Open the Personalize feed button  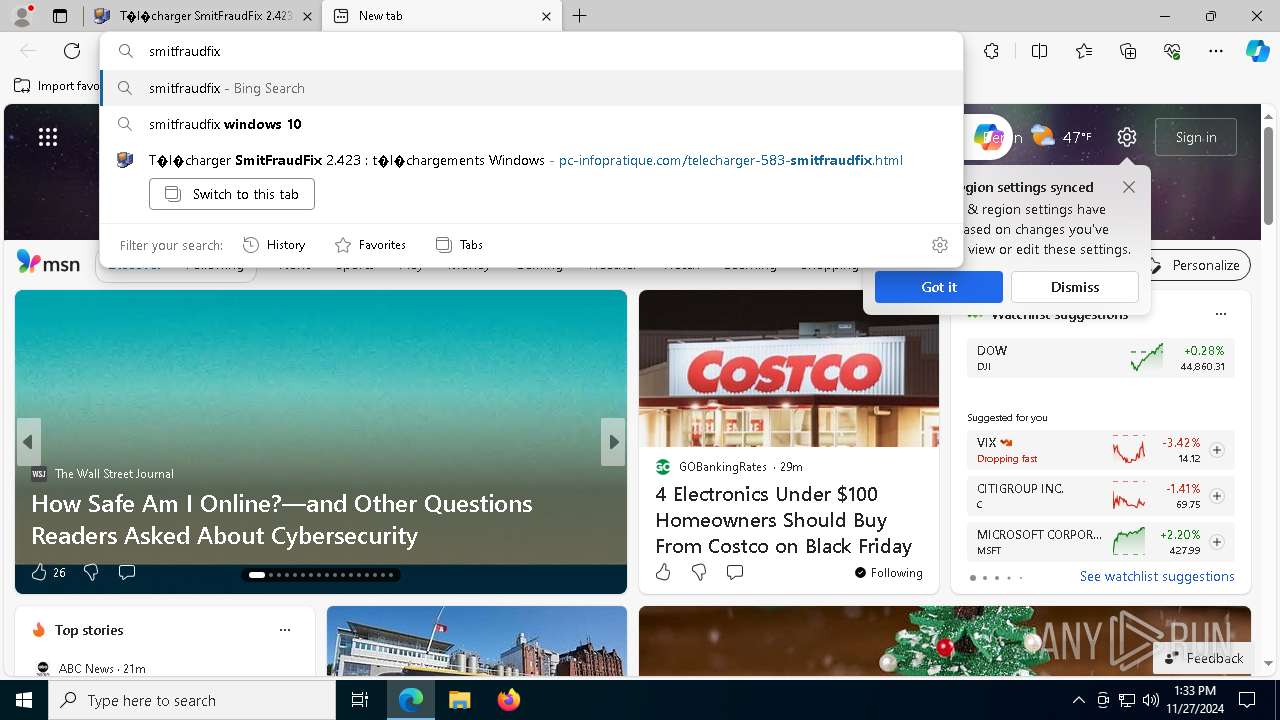pyautogui.click(x=1196, y=265)
